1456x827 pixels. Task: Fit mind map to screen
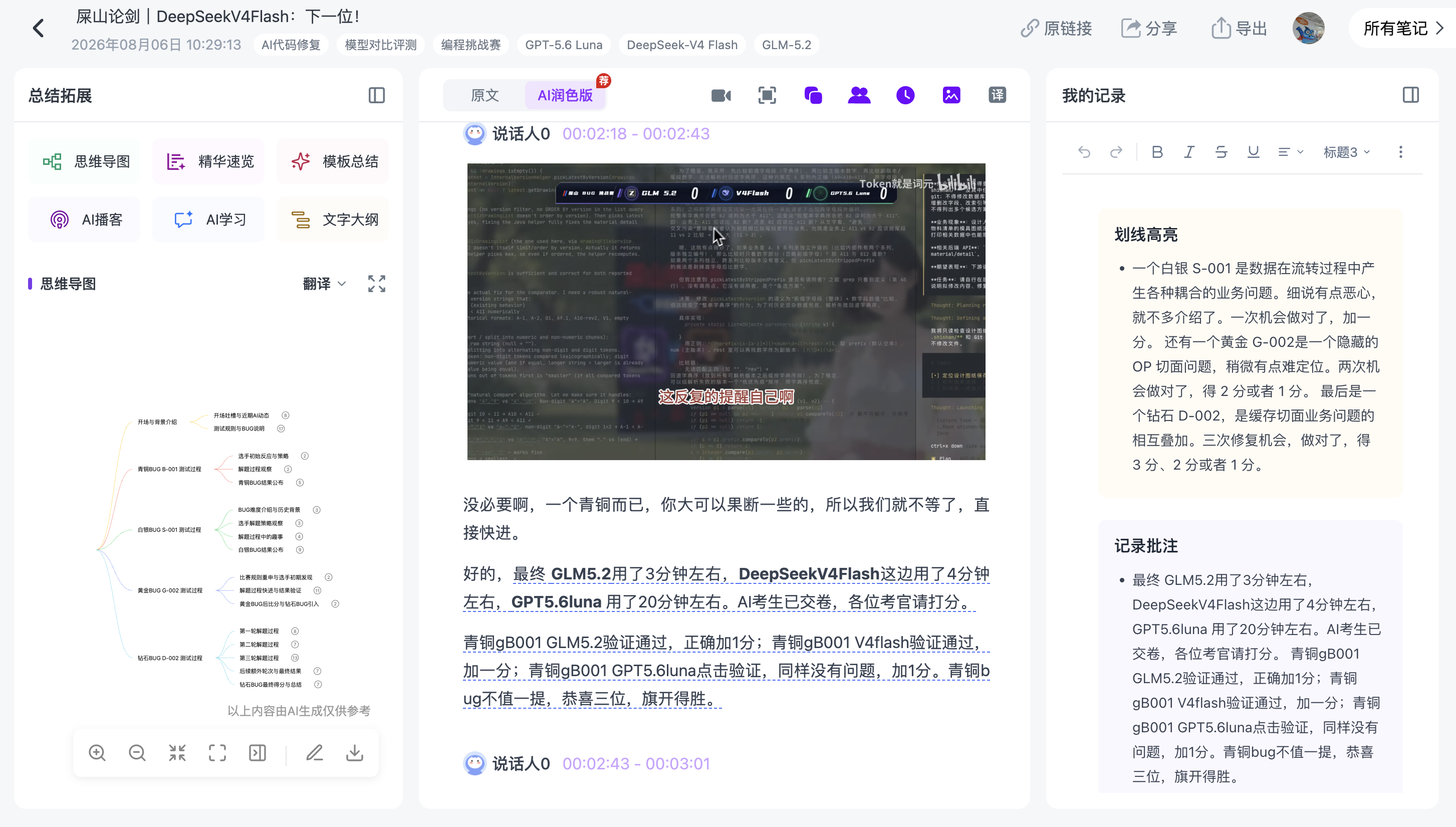pyautogui.click(x=217, y=753)
